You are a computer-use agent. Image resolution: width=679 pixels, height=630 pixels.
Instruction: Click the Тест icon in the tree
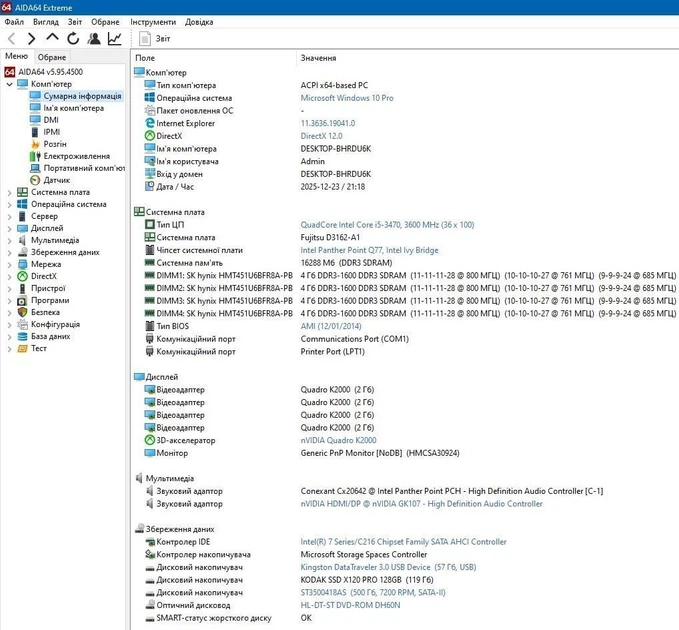pyautogui.click(x=23, y=349)
